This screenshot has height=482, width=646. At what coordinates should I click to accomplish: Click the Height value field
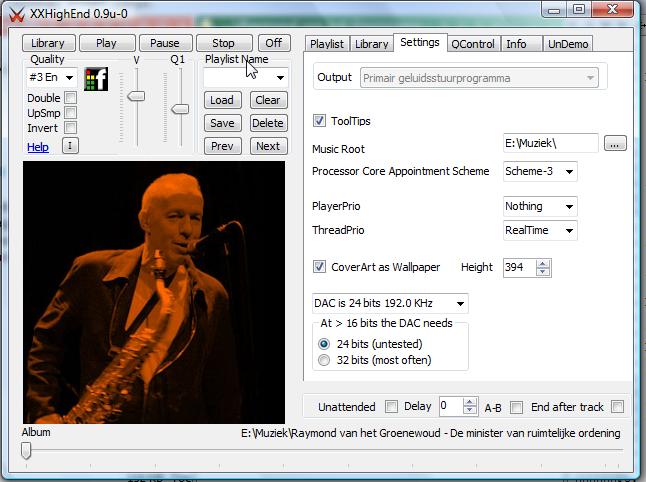[x=520, y=268]
